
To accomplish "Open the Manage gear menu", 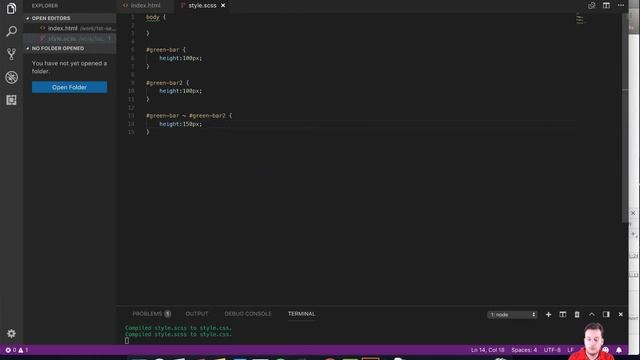I will tap(11, 333).
